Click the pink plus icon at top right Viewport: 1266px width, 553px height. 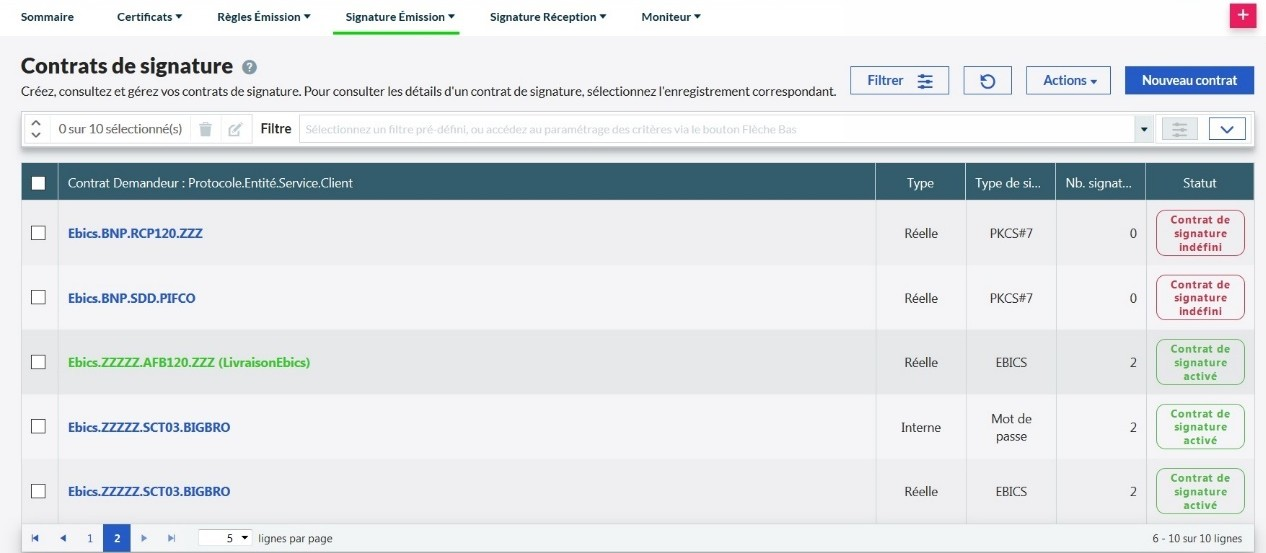[x=1242, y=16]
